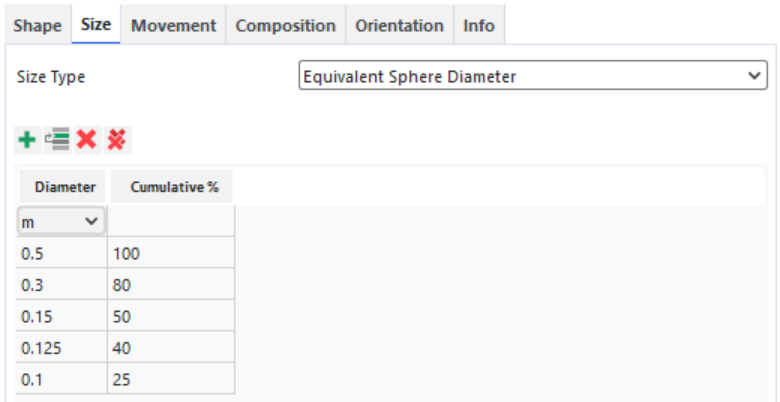The width and height of the screenshot is (780, 402).
Task: Click the cumulative cell showing 100
Action: pyautogui.click(x=170, y=253)
